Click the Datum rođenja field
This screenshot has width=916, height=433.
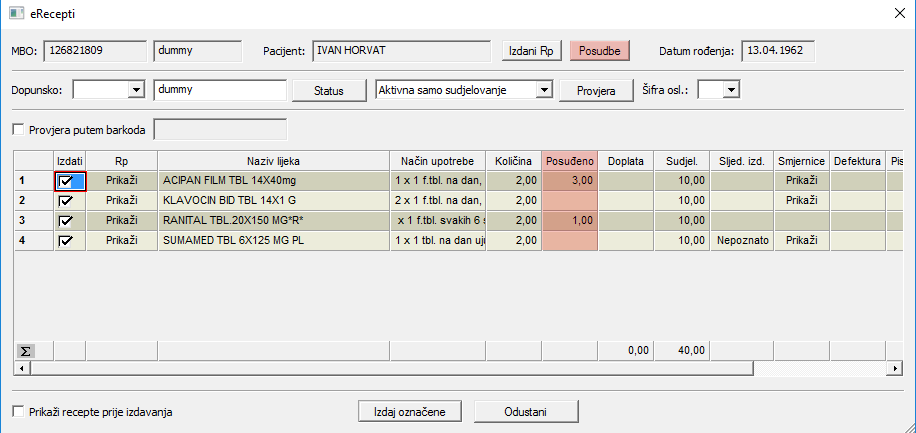tap(778, 51)
